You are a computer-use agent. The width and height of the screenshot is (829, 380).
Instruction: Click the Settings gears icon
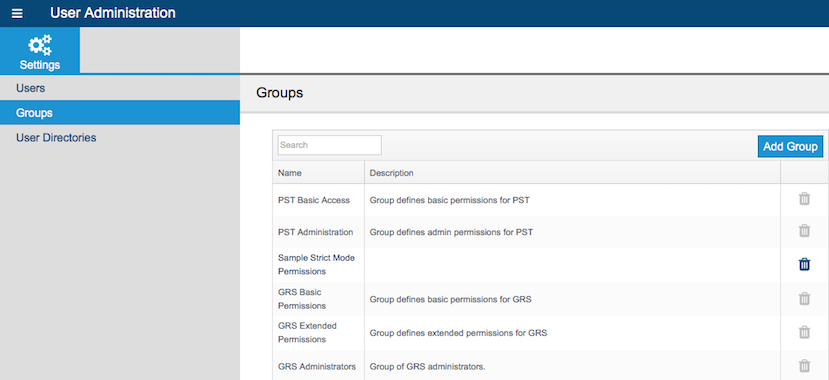[40, 45]
